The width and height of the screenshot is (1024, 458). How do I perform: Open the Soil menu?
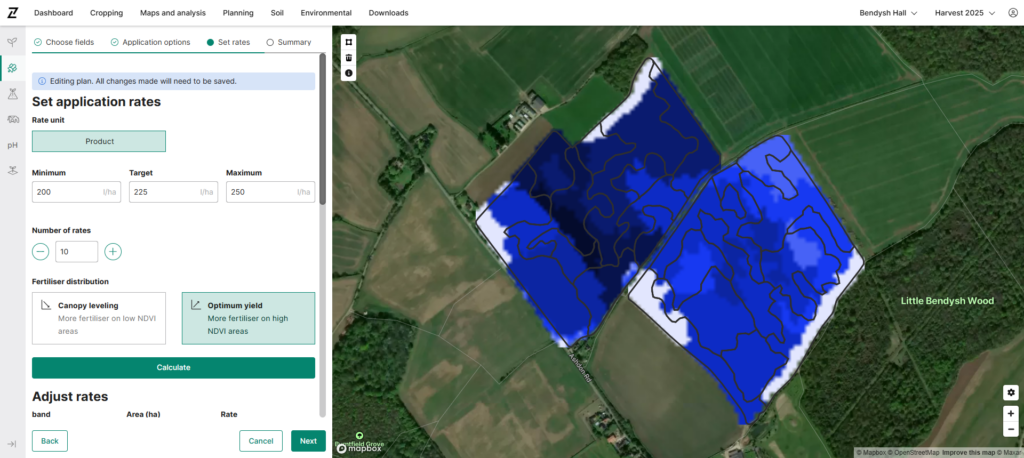(x=277, y=13)
